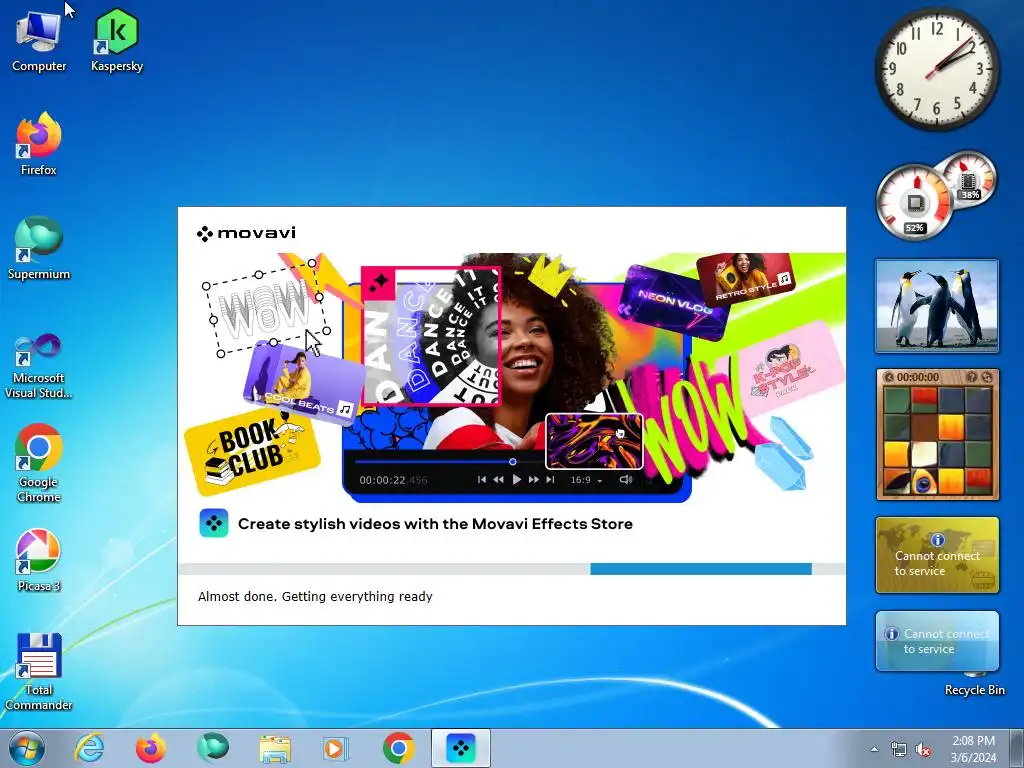This screenshot has height=768, width=1024.
Task: Open the Kaspersky desktop shortcut
Action: click(117, 40)
